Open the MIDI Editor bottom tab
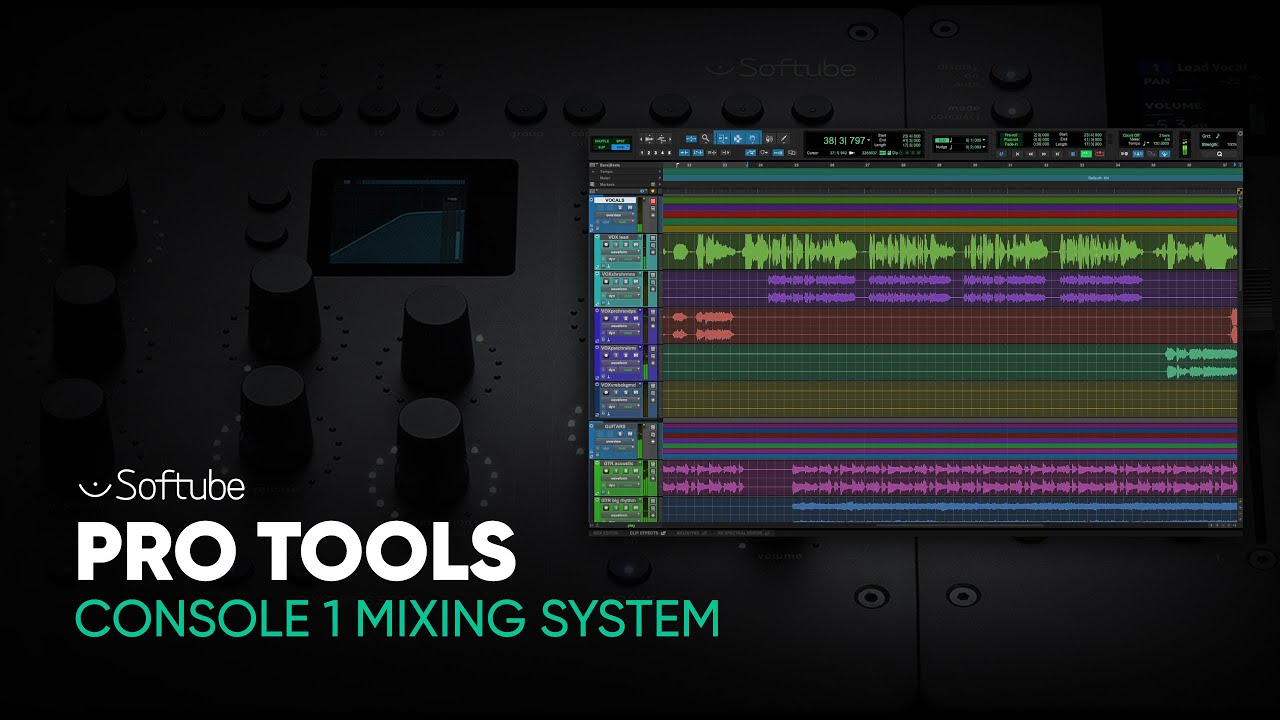Screen dimensions: 1280x720 606,533
